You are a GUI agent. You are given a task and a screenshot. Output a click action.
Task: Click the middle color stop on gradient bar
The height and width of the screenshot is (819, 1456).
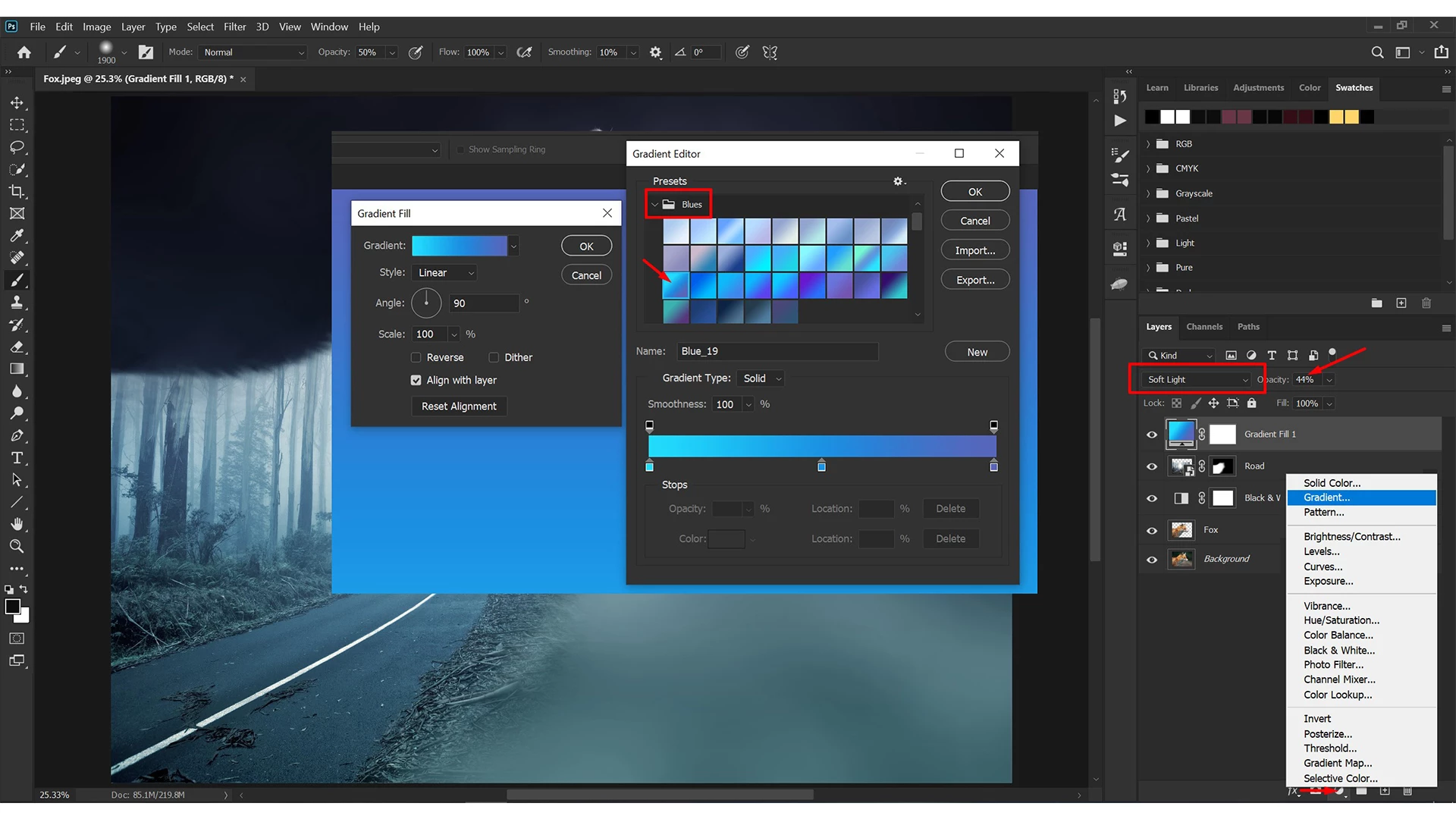(x=821, y=466)
